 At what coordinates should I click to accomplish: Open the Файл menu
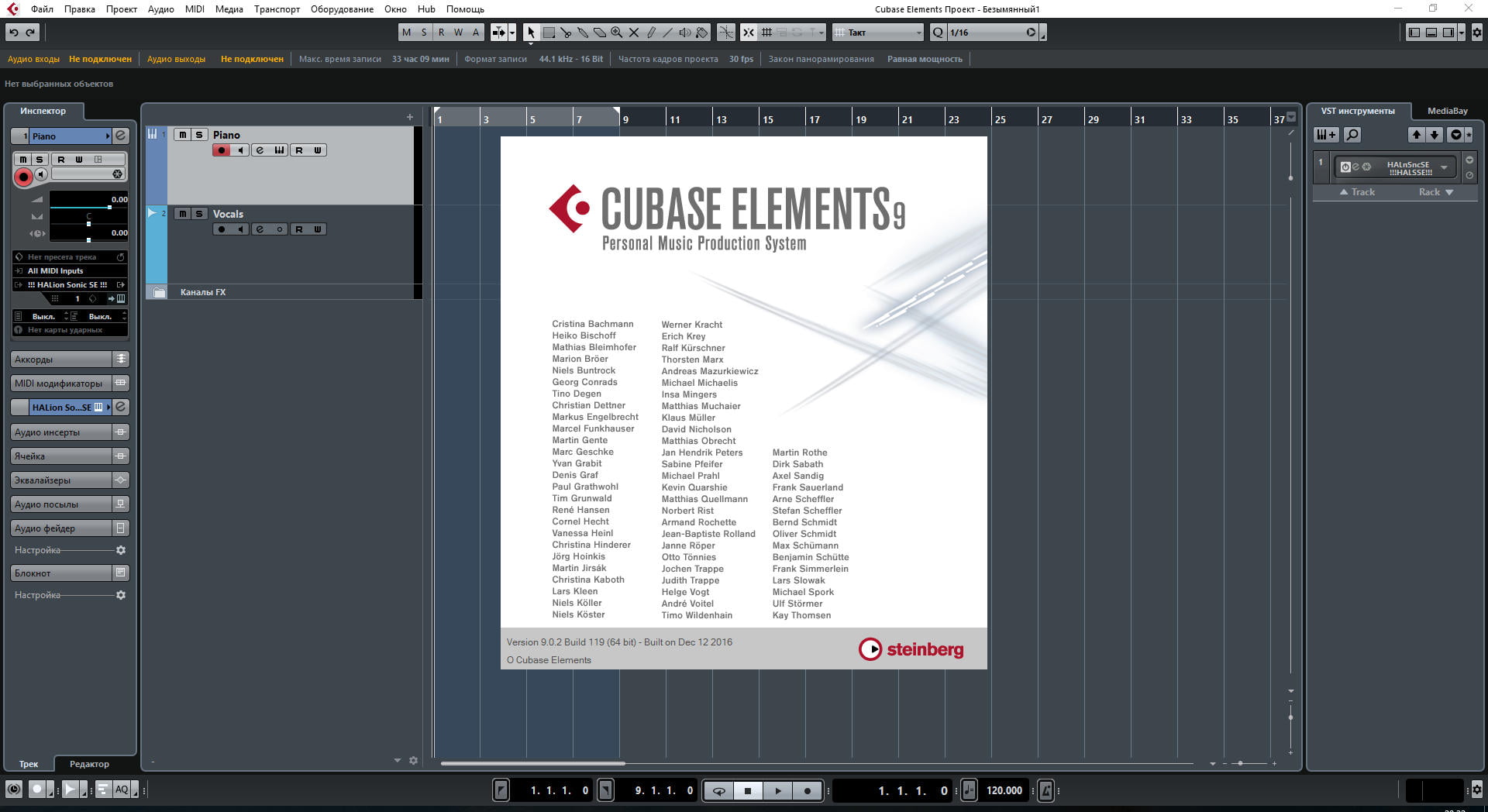tap(42, 9)
